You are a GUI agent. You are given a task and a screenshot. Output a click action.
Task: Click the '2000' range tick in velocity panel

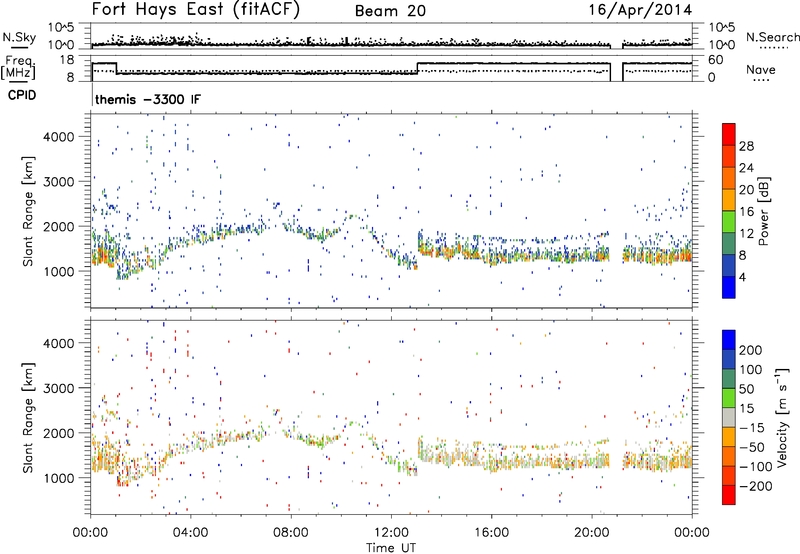59,433
